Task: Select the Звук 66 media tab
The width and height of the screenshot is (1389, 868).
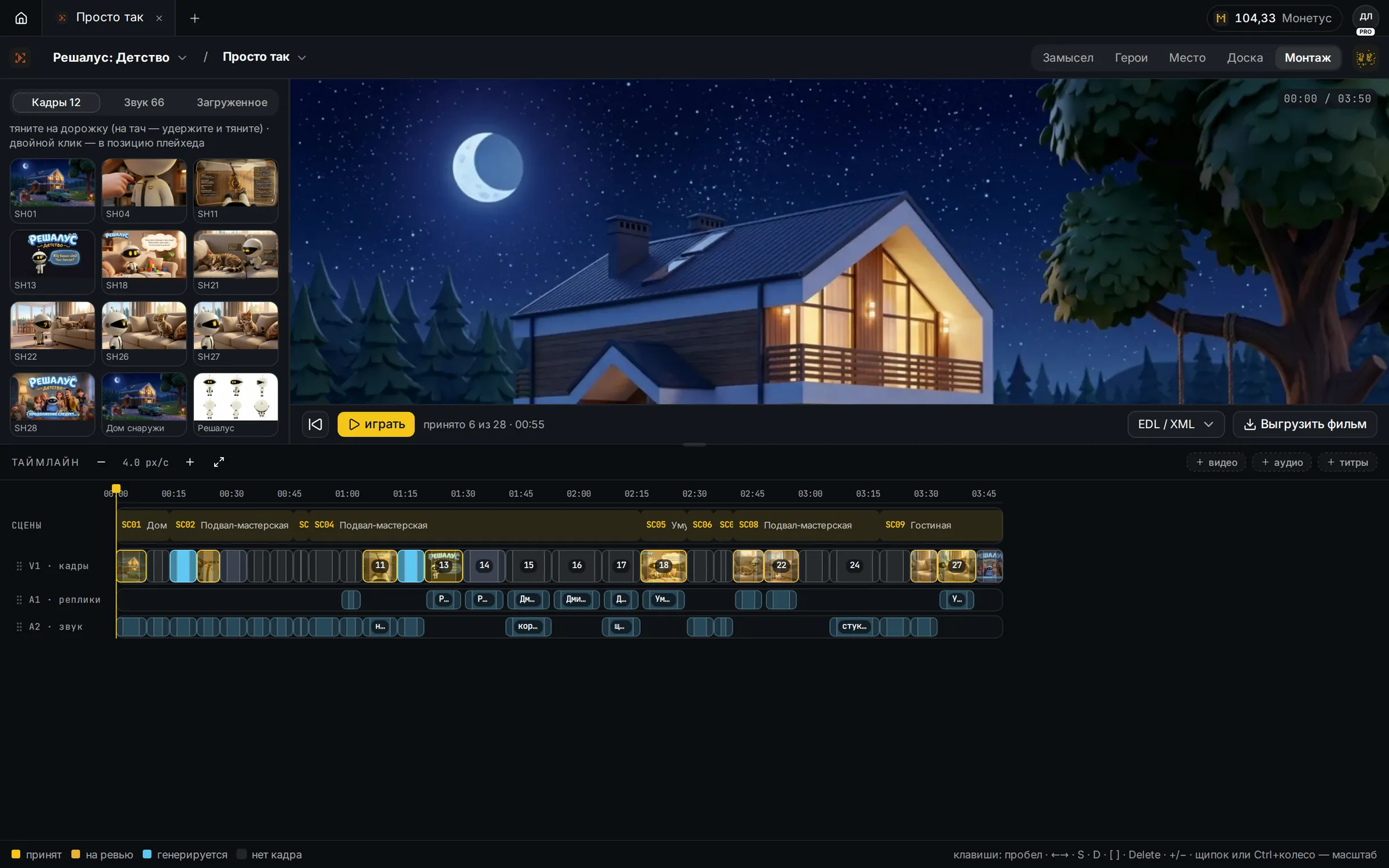Action: 144,102
